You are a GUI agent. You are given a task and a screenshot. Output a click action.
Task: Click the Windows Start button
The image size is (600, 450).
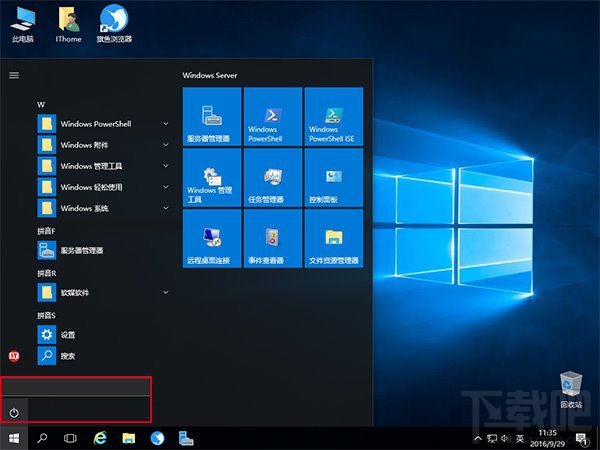[14, 438]
